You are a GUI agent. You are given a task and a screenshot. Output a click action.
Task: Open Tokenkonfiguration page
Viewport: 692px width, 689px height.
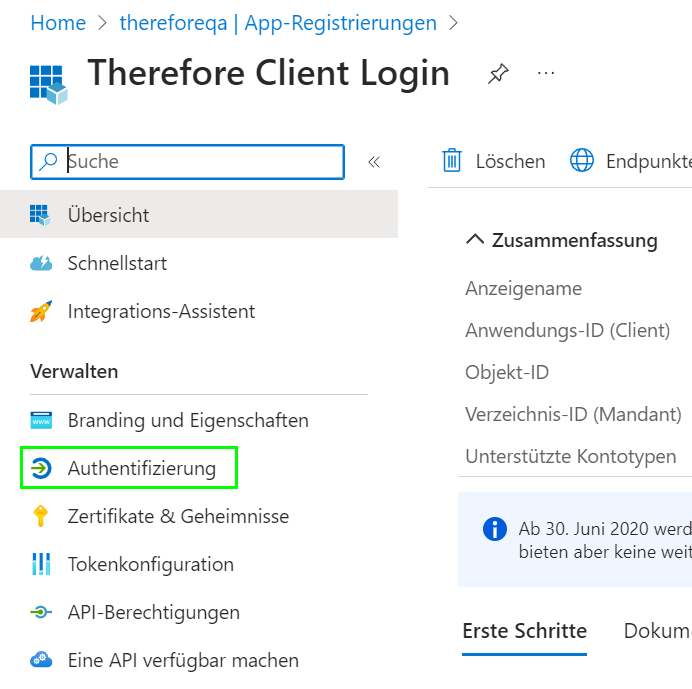coord(150,564)
